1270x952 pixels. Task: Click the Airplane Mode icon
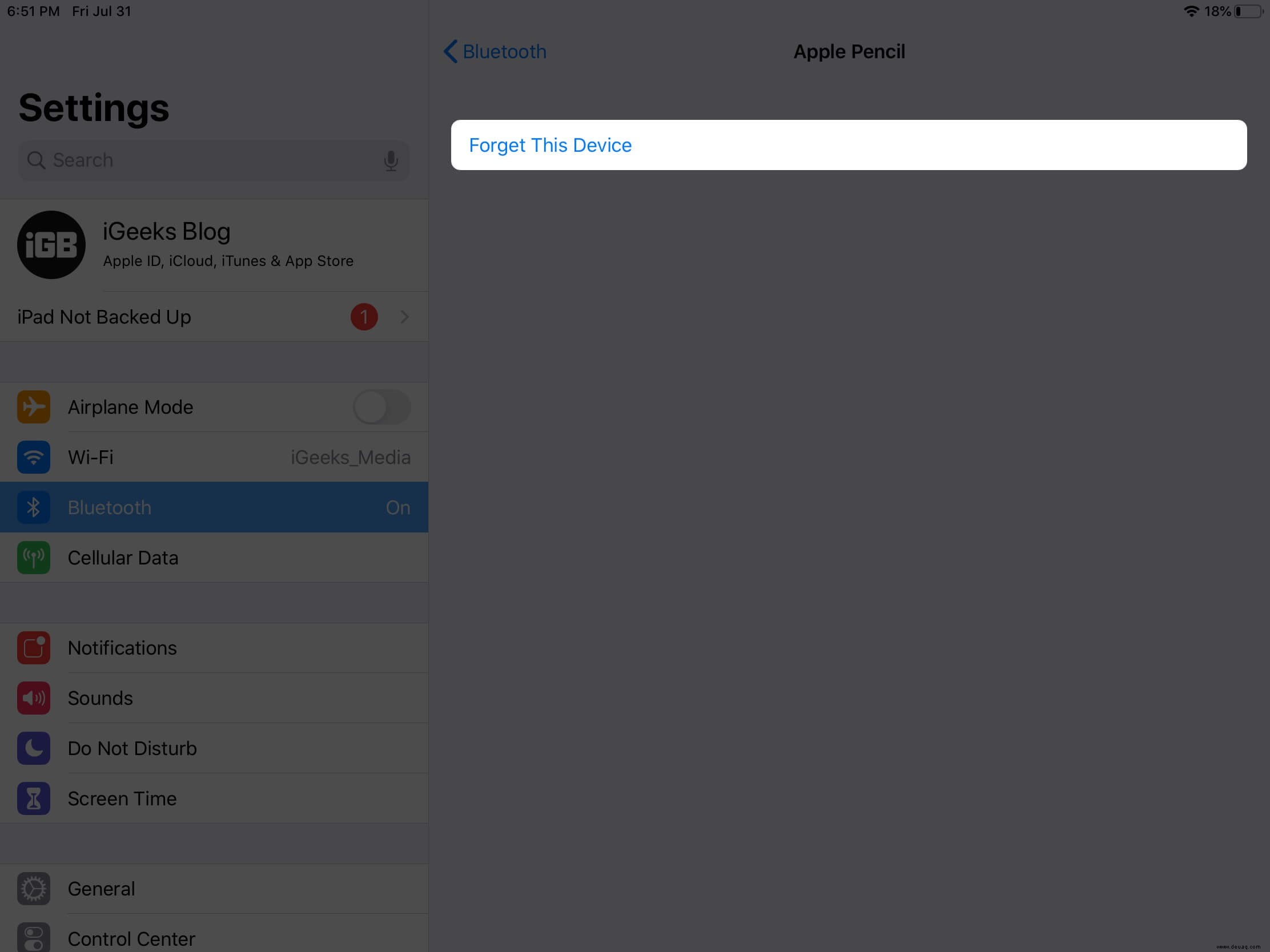click(34, 407)
